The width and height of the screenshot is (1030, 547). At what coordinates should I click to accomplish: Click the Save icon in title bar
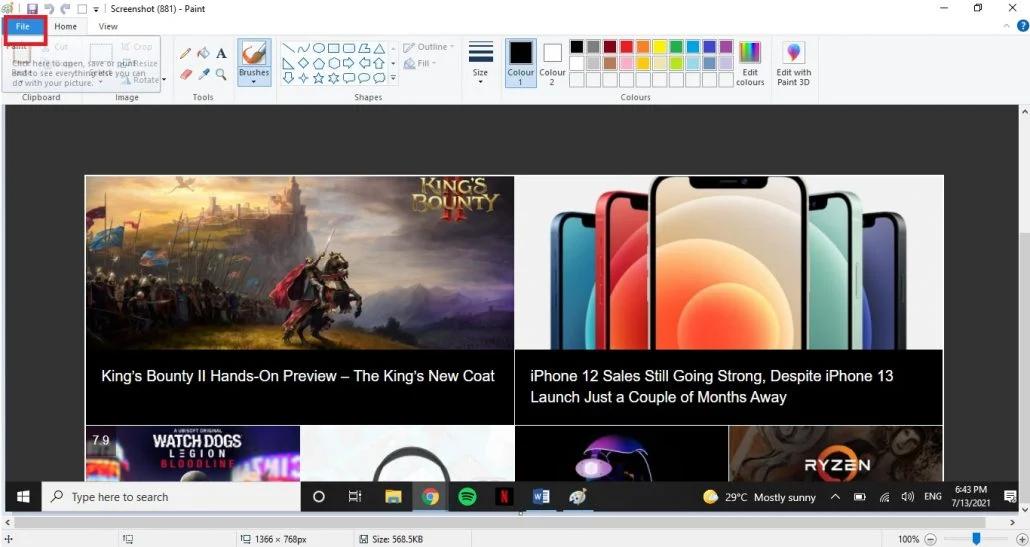coord(32,9)
